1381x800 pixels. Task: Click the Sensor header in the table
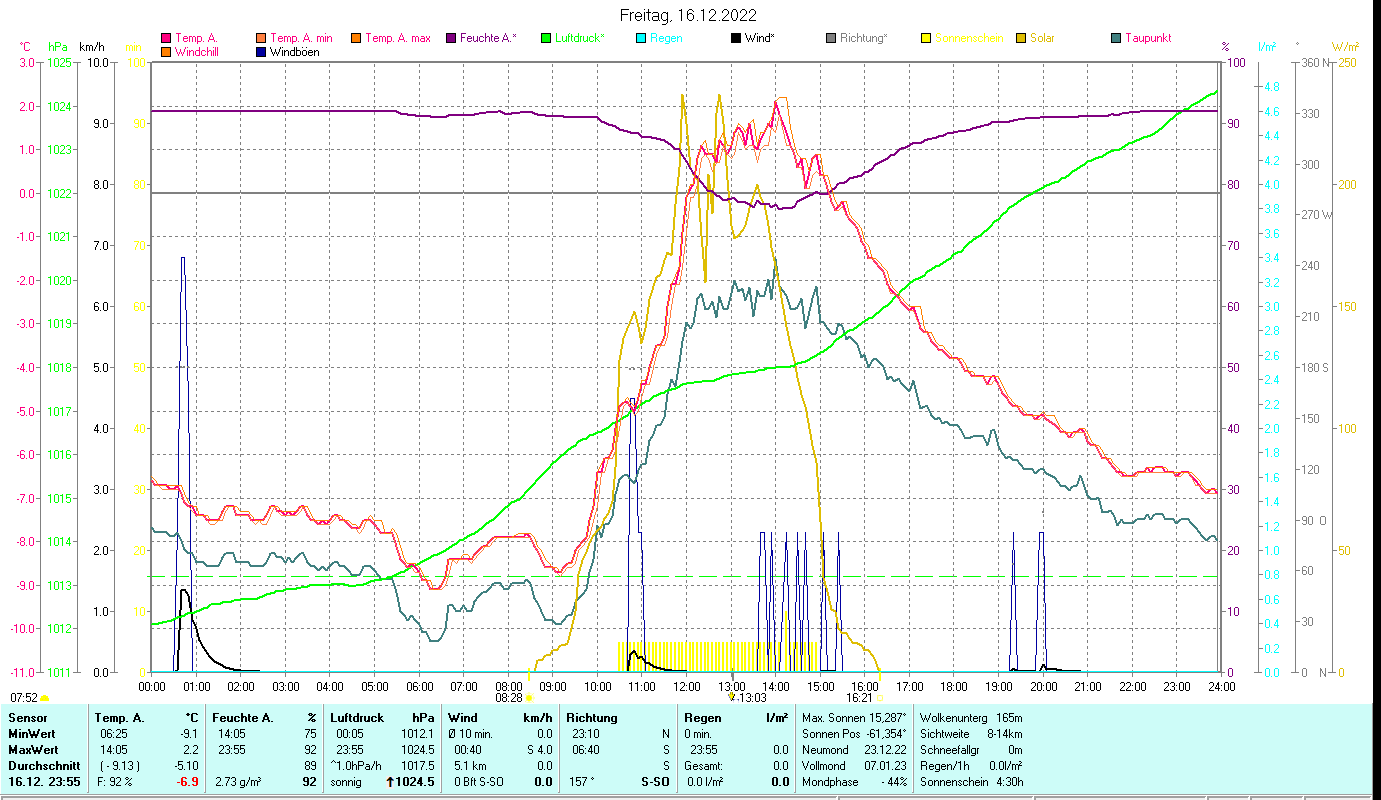27,718
